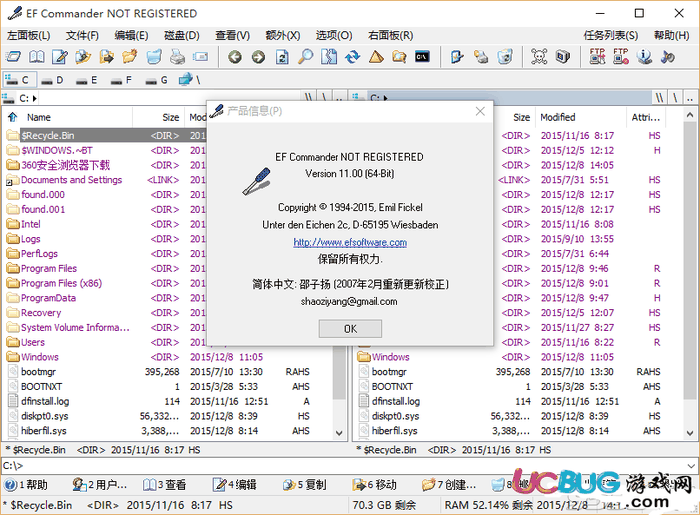The height and width of the screenshot is (515, 700).
Task: Click the skull and crossbones toolbar icon
Action: [x=539, y=57]
